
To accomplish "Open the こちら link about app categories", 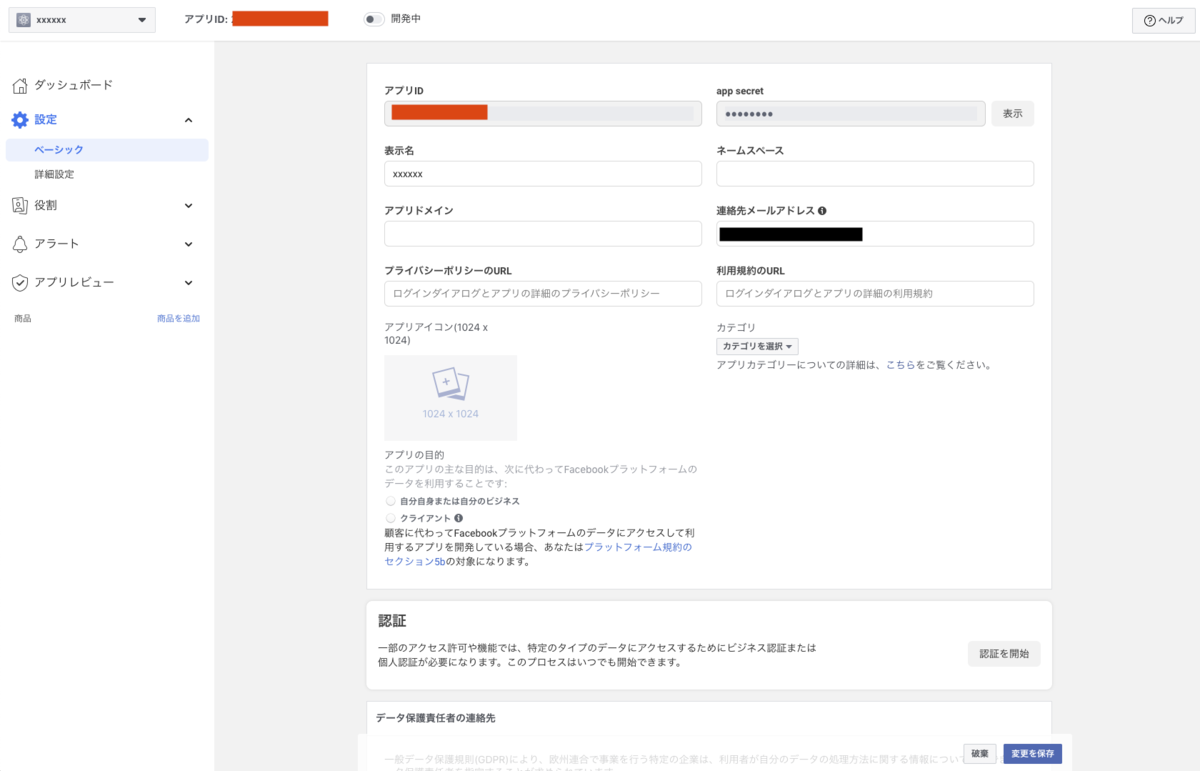I will 901,365.
